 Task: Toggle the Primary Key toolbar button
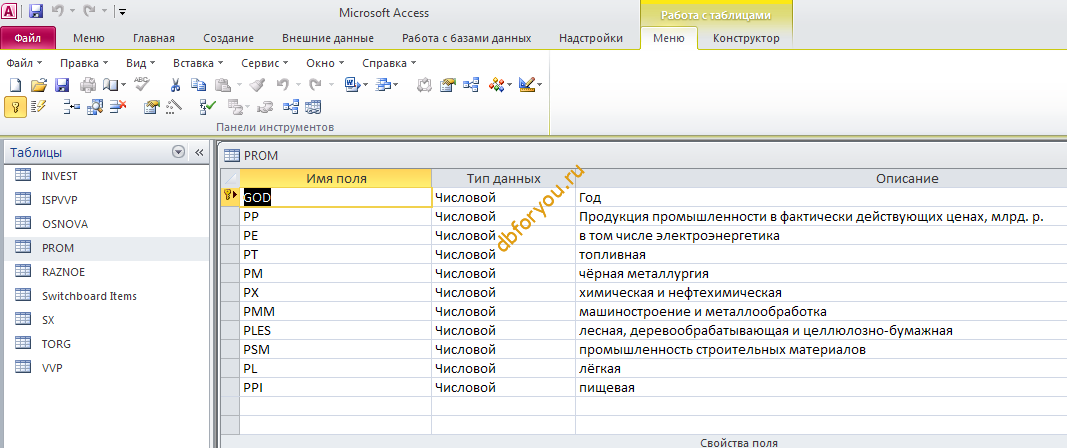15,106
